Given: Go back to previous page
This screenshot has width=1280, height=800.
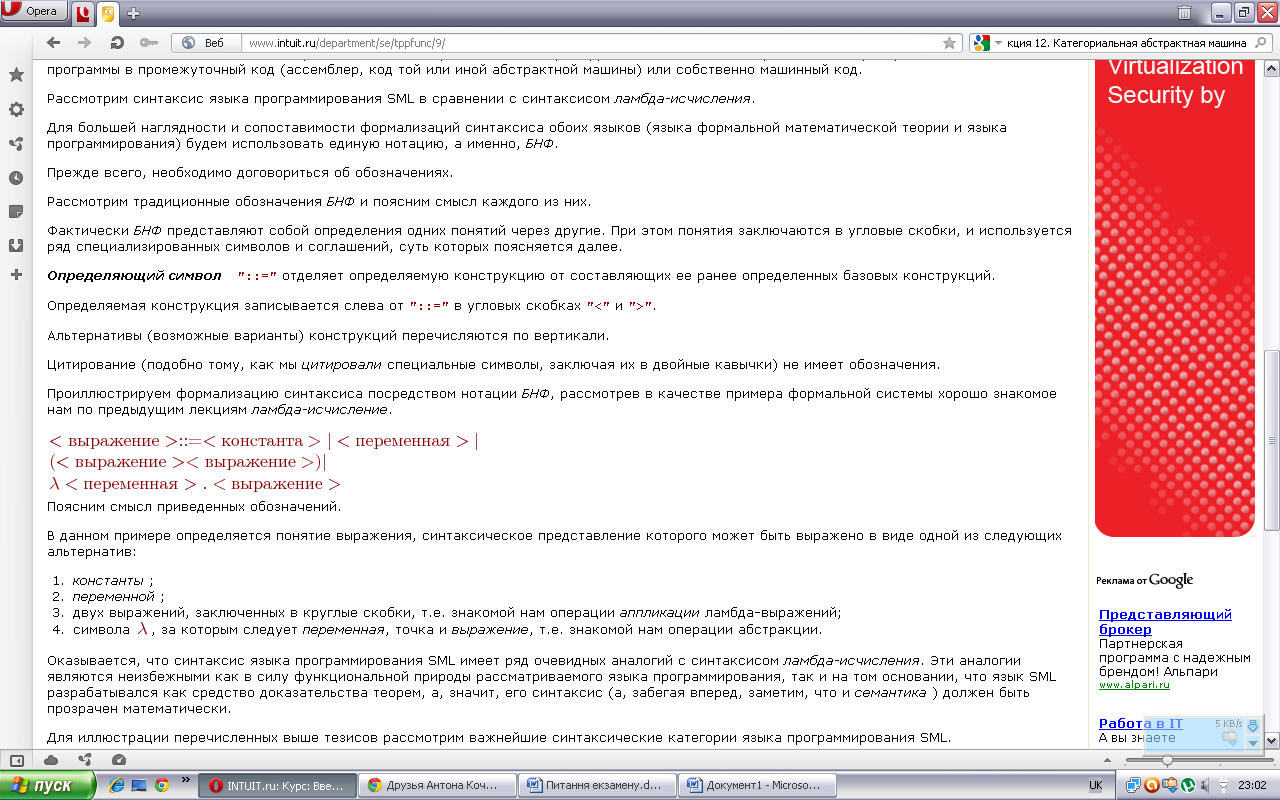Looking at the screenshot, I should point(54,43).
